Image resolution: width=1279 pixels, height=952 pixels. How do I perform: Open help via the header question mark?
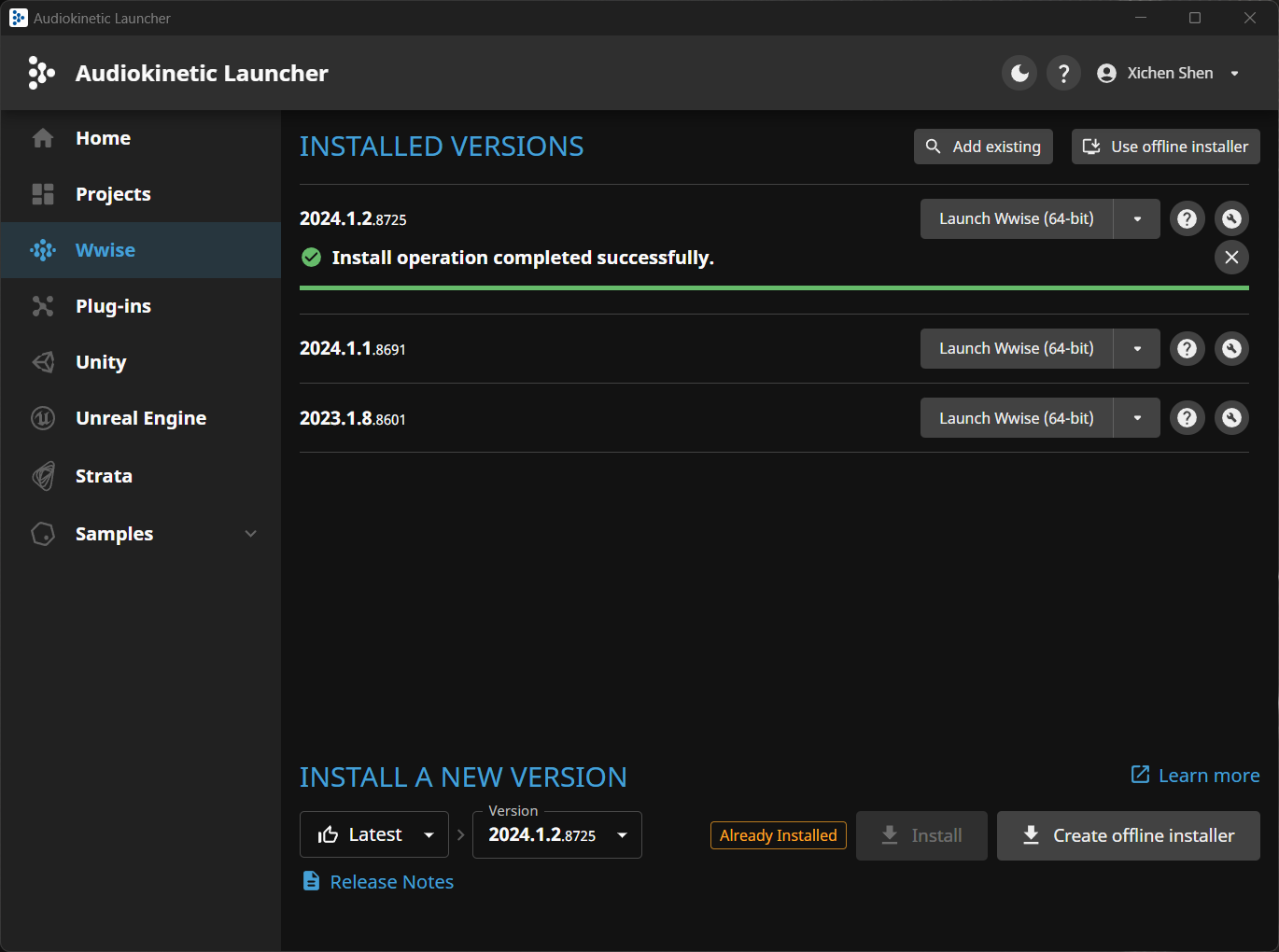(1063, 73)
